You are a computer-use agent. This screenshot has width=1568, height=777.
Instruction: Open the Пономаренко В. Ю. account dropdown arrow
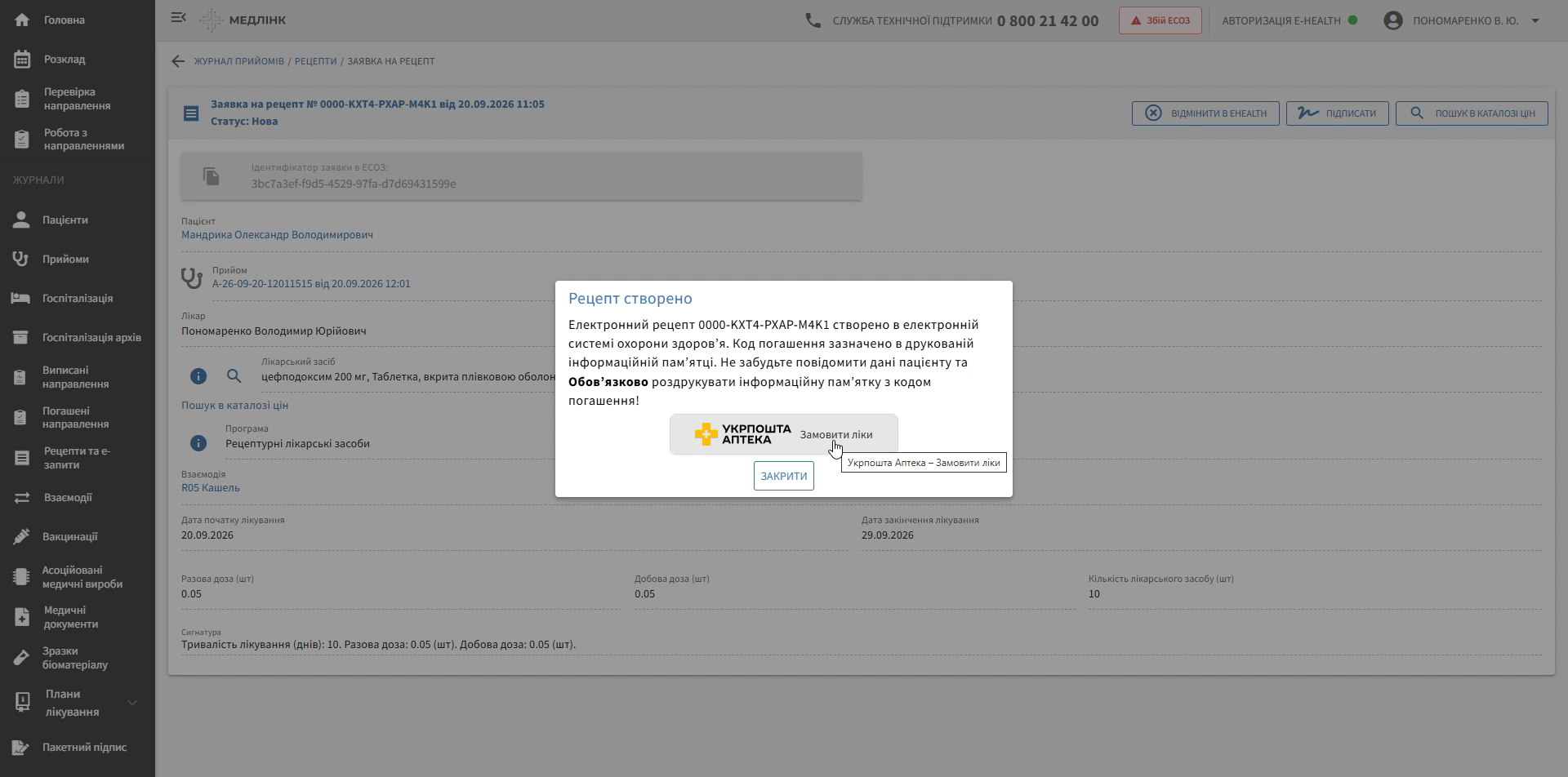(1535, 20)
